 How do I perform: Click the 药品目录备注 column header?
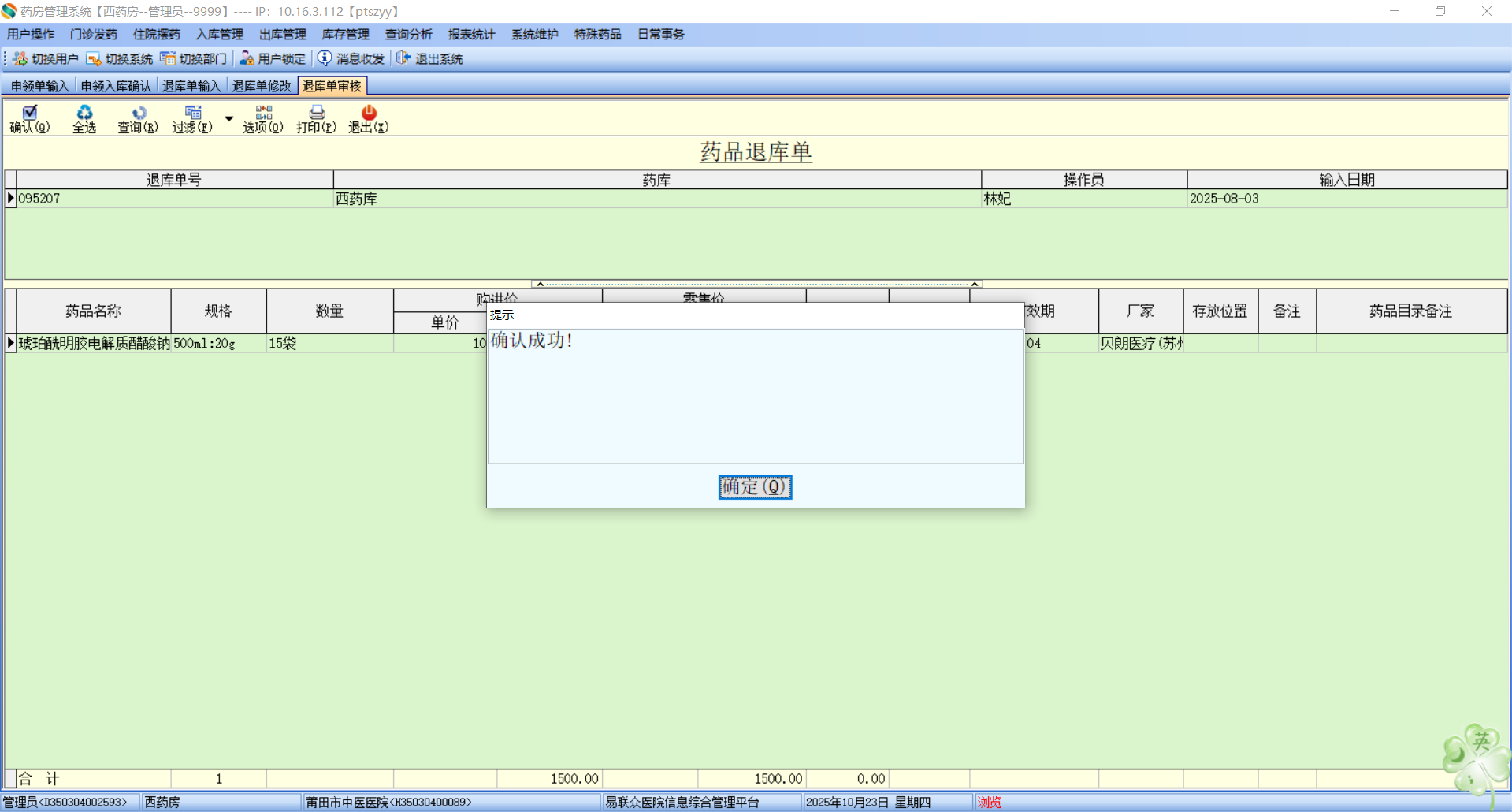[1411, 311]
